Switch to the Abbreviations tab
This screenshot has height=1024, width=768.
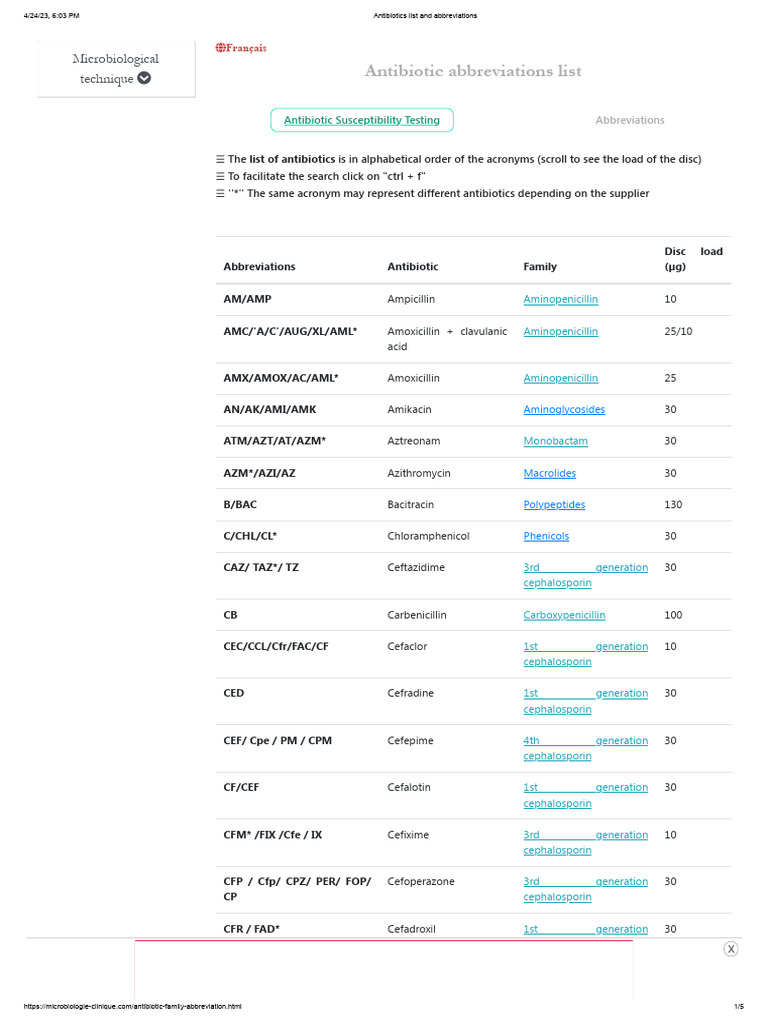[630, 120]
